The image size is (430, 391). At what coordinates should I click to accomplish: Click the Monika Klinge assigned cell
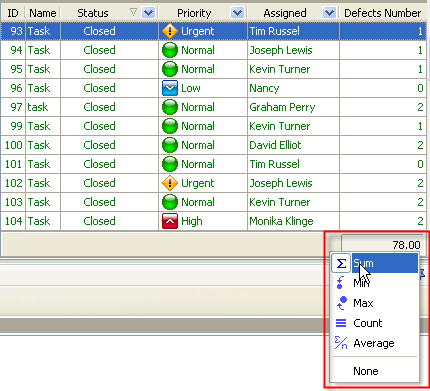click(x=293, y=221)
